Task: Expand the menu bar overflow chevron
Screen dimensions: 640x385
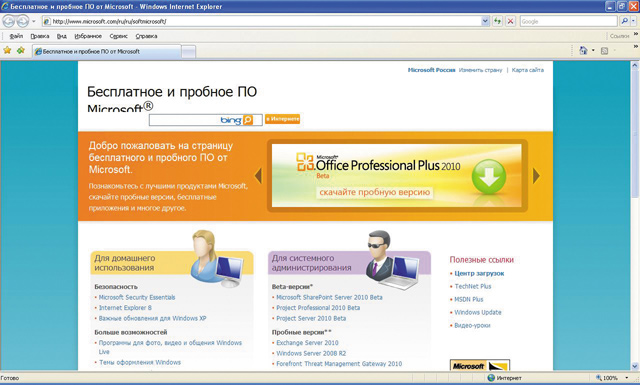Action: pos(635,34)
